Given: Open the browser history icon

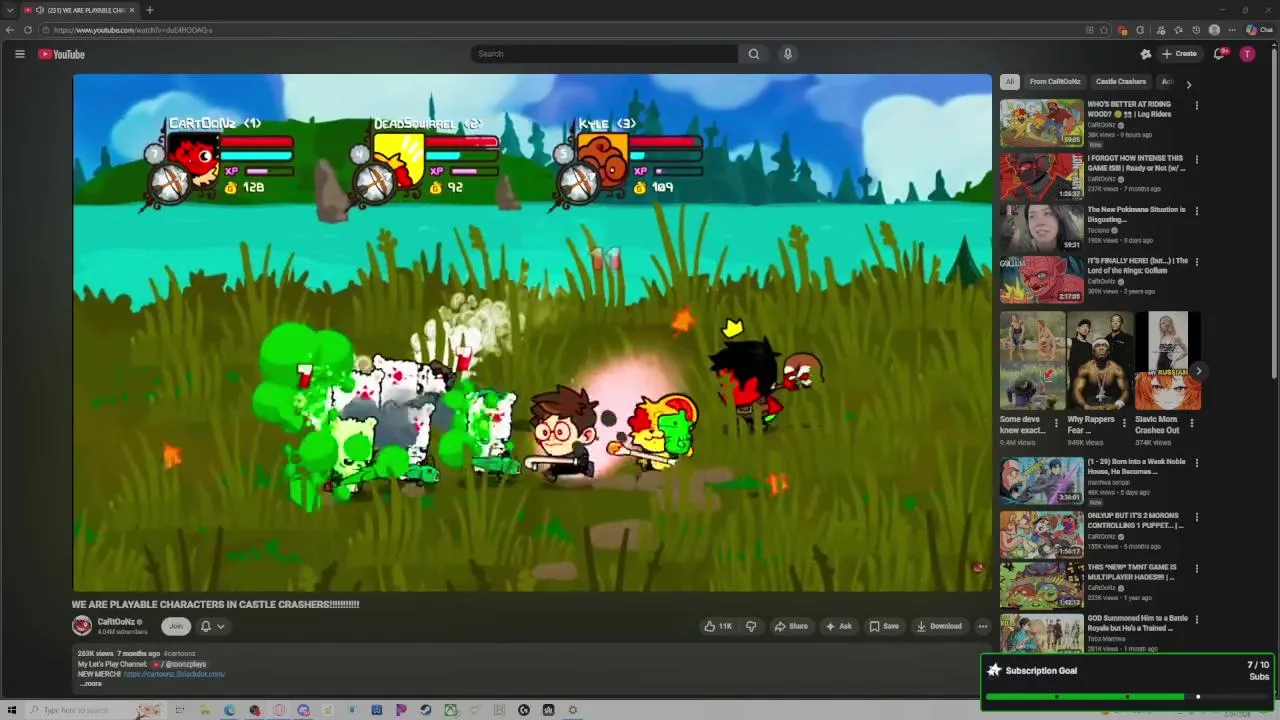Looking at the screenshot, I should (1196, 30).
